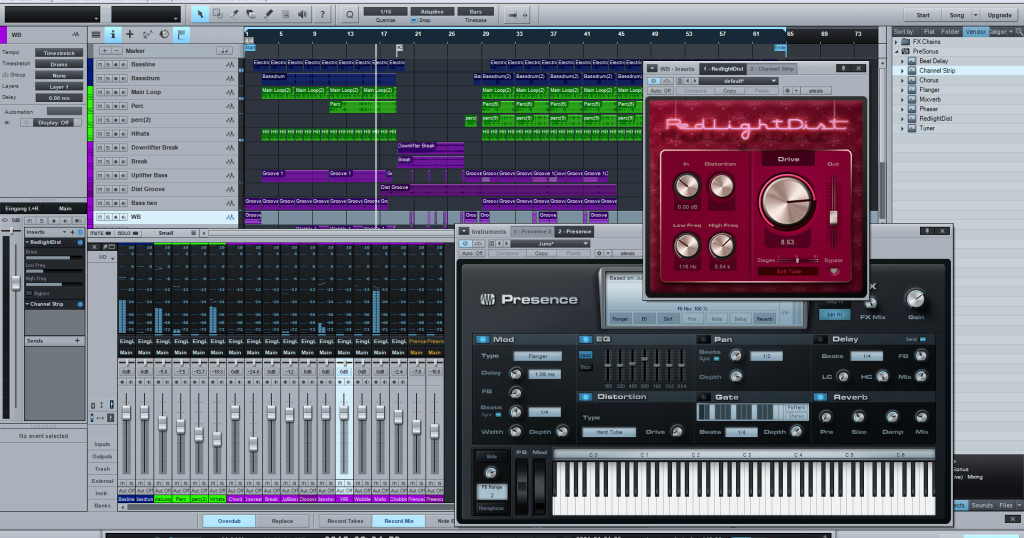The height and width of the screenshot is (538, 1024).
Task: Click the Add Tracks plus icon
Action: click(129, 35)
